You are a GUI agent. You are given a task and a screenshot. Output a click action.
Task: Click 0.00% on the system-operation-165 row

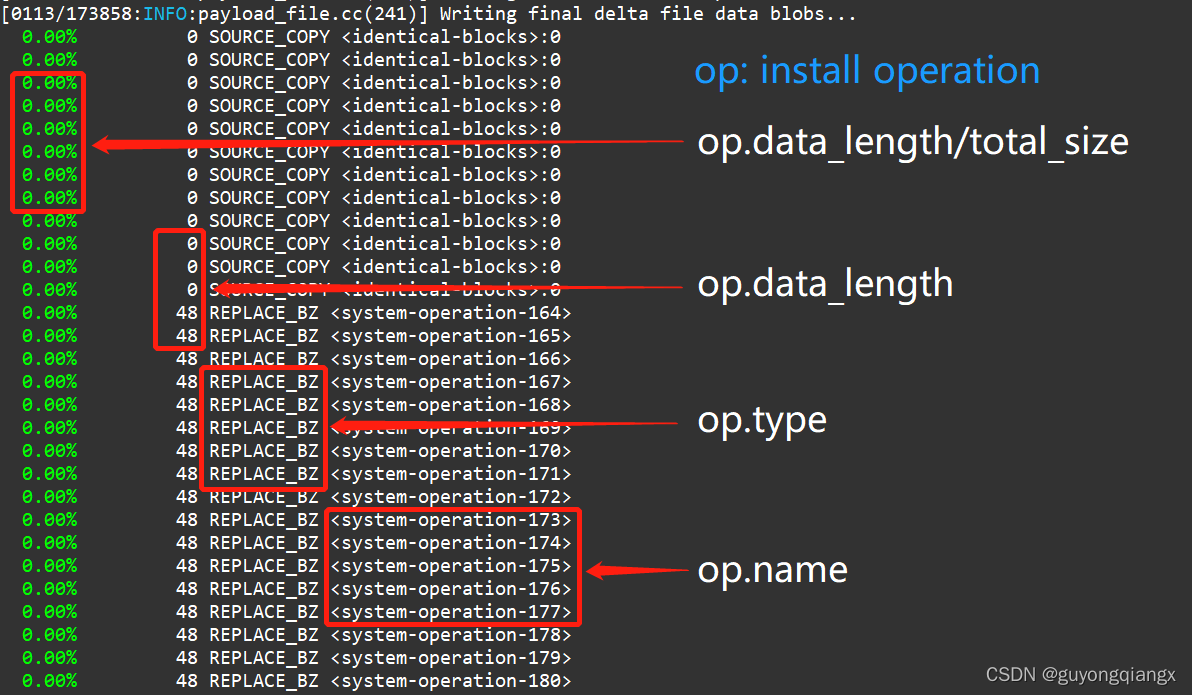49,336
